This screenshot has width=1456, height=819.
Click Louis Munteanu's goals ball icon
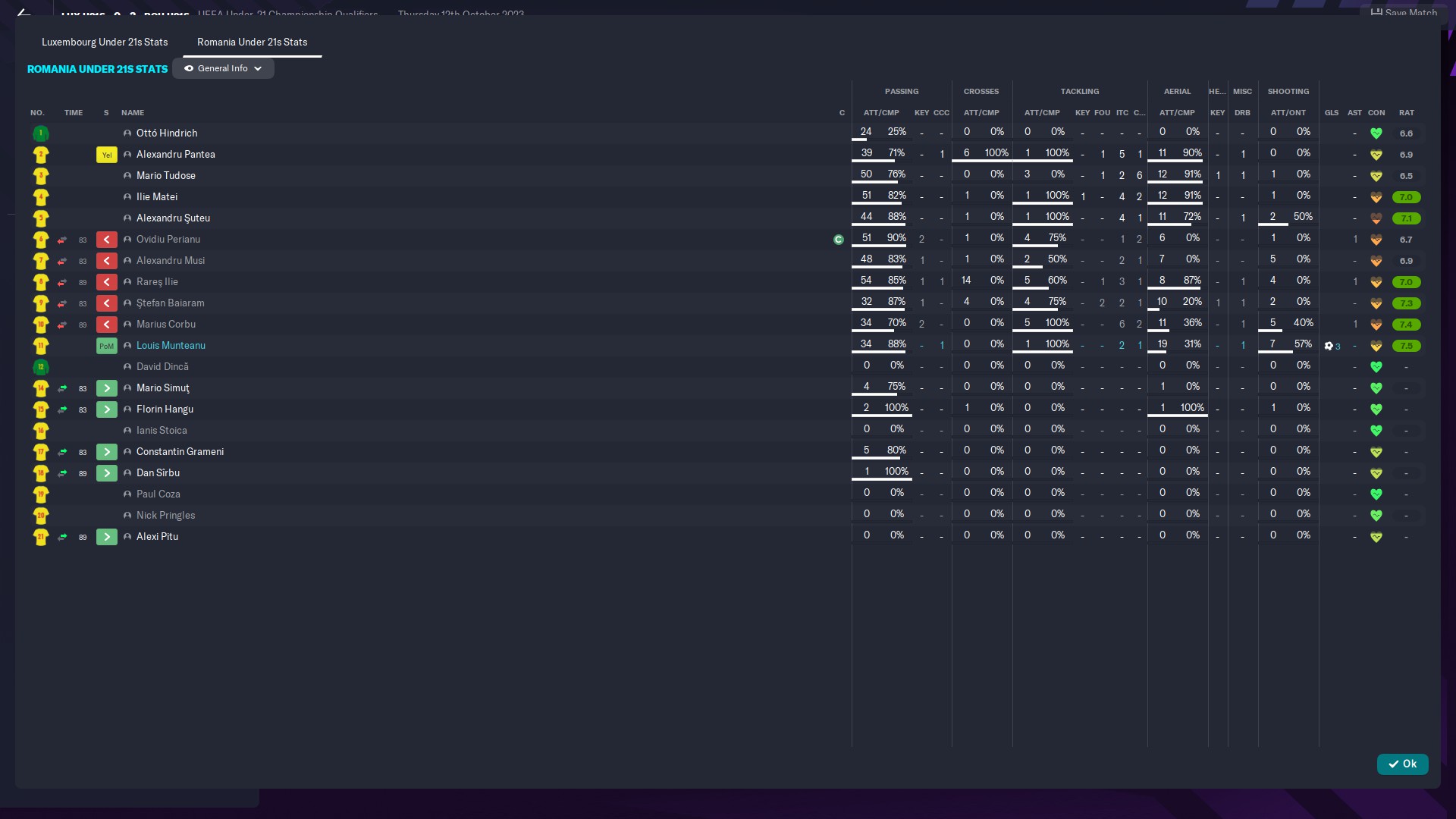(1329, 346)
